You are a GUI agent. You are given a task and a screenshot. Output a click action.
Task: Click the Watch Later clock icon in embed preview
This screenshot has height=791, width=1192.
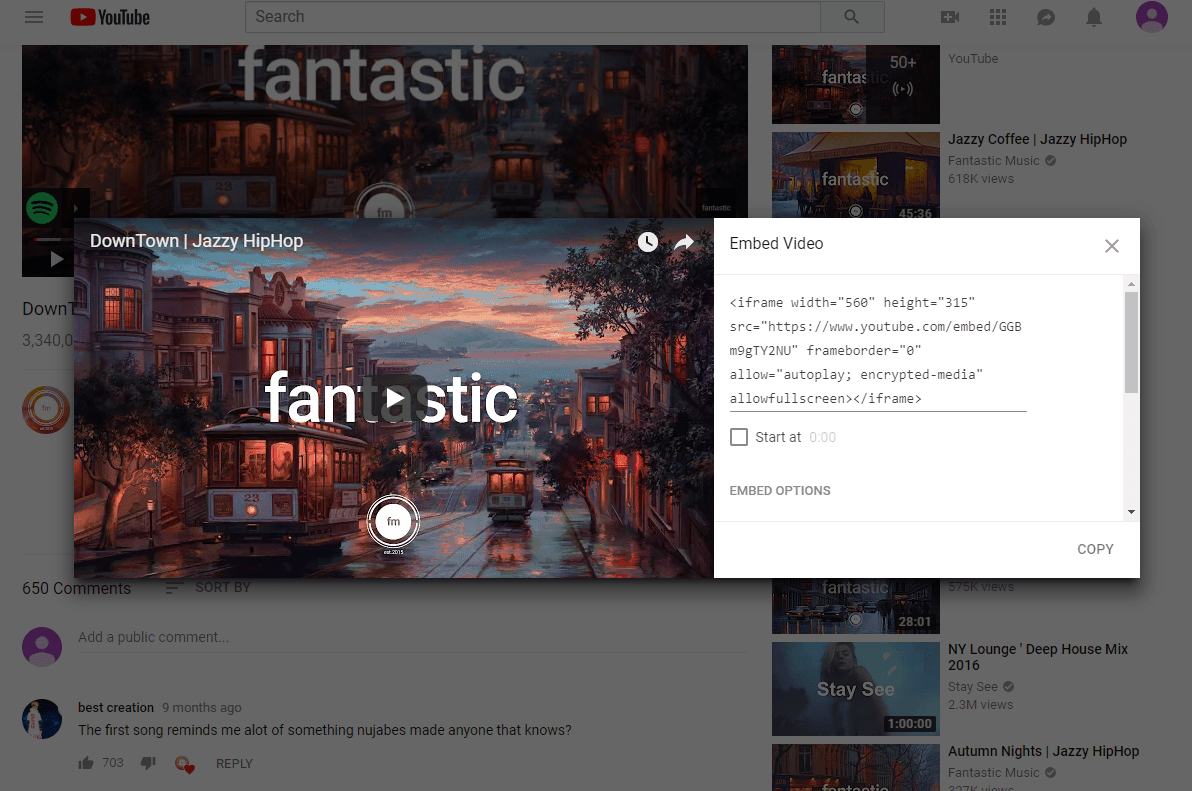[648, 242]
